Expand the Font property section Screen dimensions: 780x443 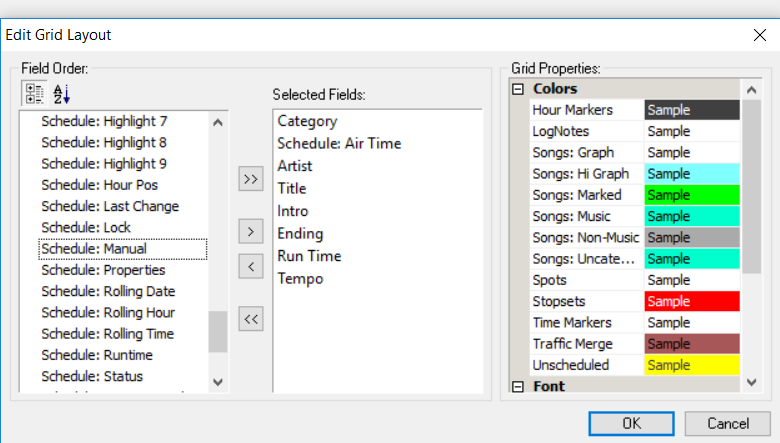(518, 386)
